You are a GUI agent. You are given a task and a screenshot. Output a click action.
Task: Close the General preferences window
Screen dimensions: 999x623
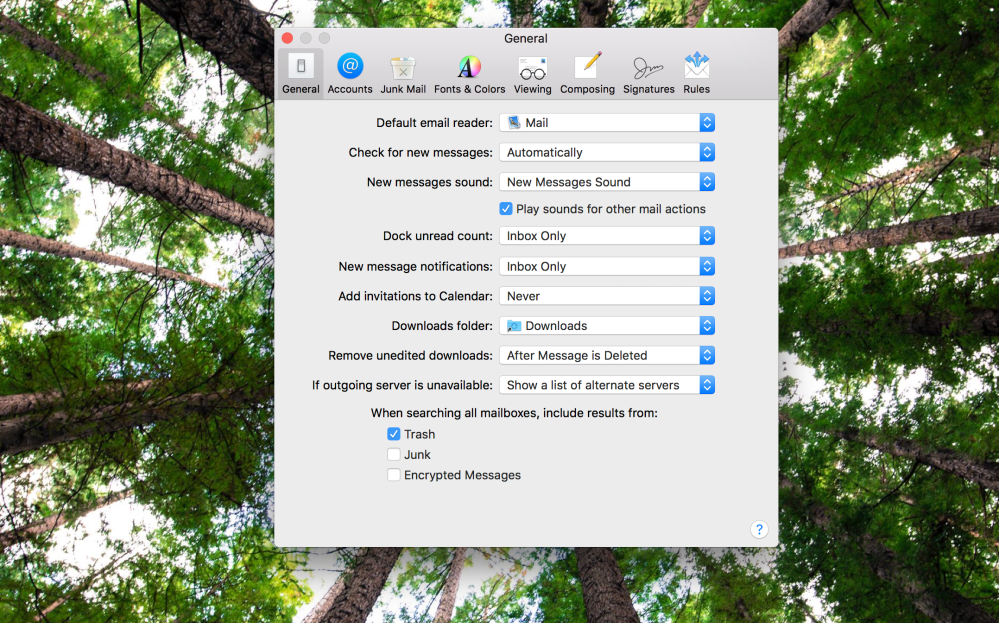pyautogui.click(x=288, y=38)
